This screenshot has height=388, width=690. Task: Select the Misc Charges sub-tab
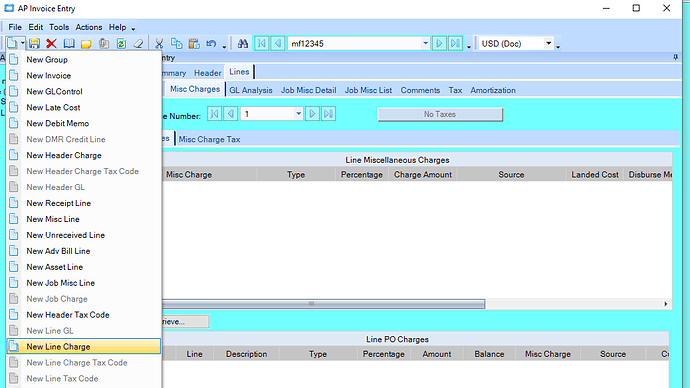coord(195,89)
